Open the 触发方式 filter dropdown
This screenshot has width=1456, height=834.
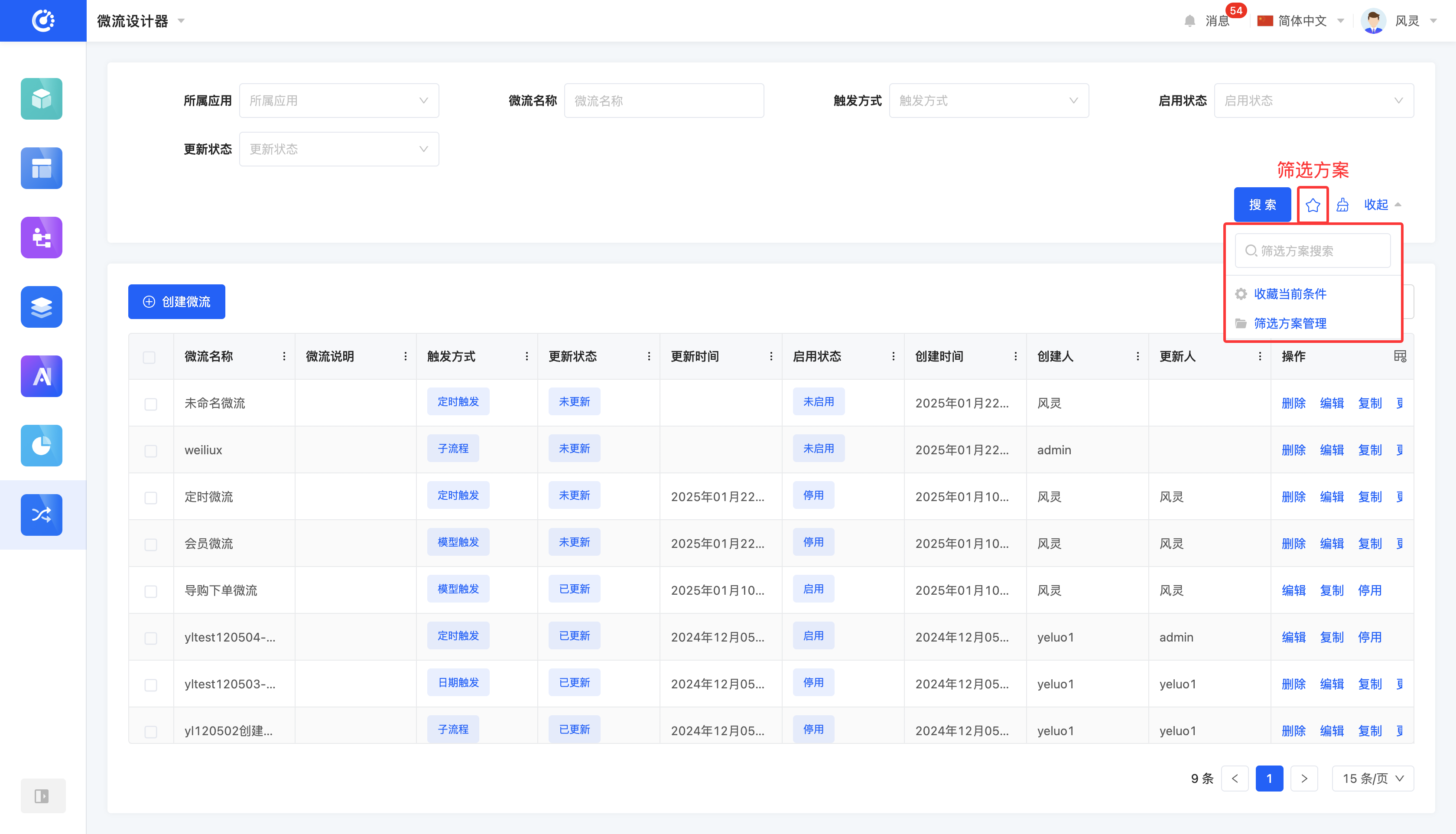click(x=988, y=101)
